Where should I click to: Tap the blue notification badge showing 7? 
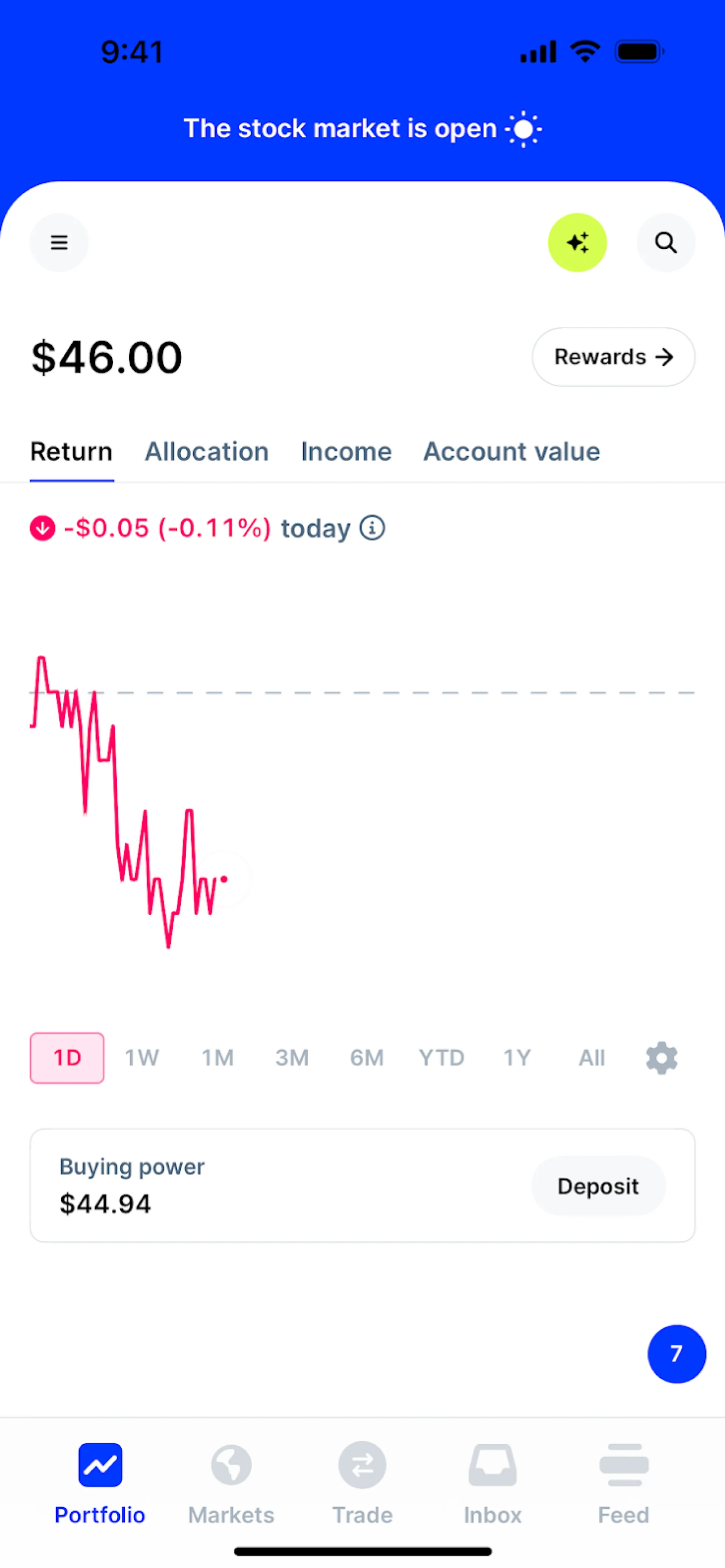pos(676,1354)
